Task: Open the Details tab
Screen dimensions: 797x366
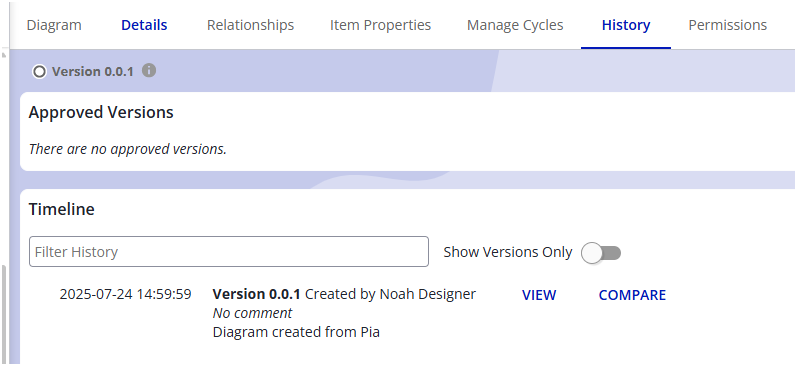Action: (x=144, y=25)
